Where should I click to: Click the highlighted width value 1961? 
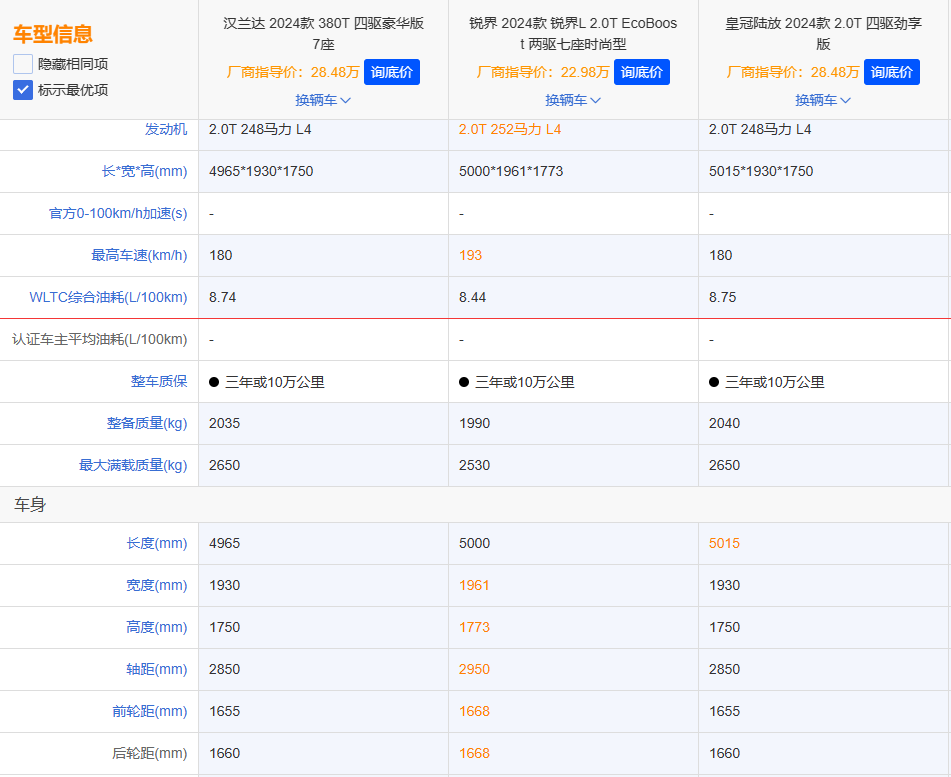(474, 585)
